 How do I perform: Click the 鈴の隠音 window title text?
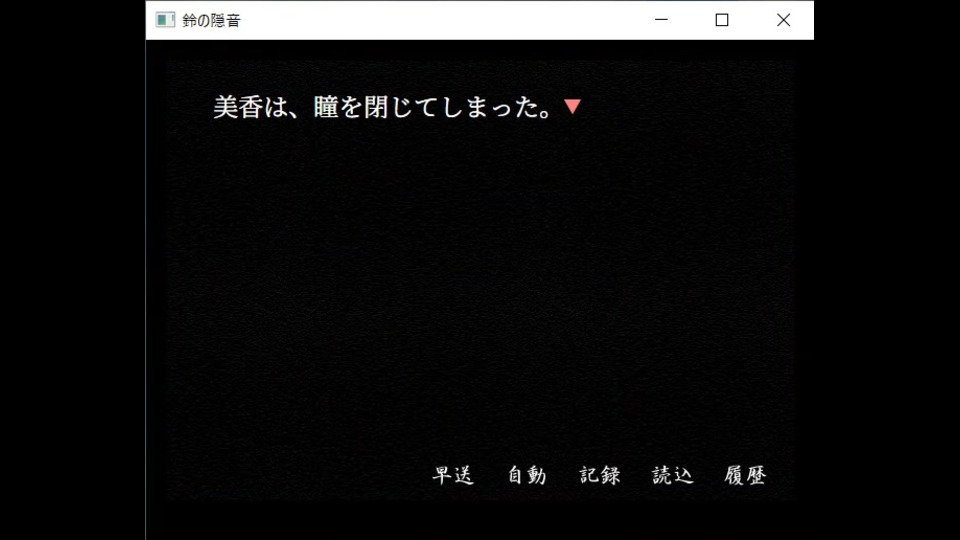click(211, 20)
